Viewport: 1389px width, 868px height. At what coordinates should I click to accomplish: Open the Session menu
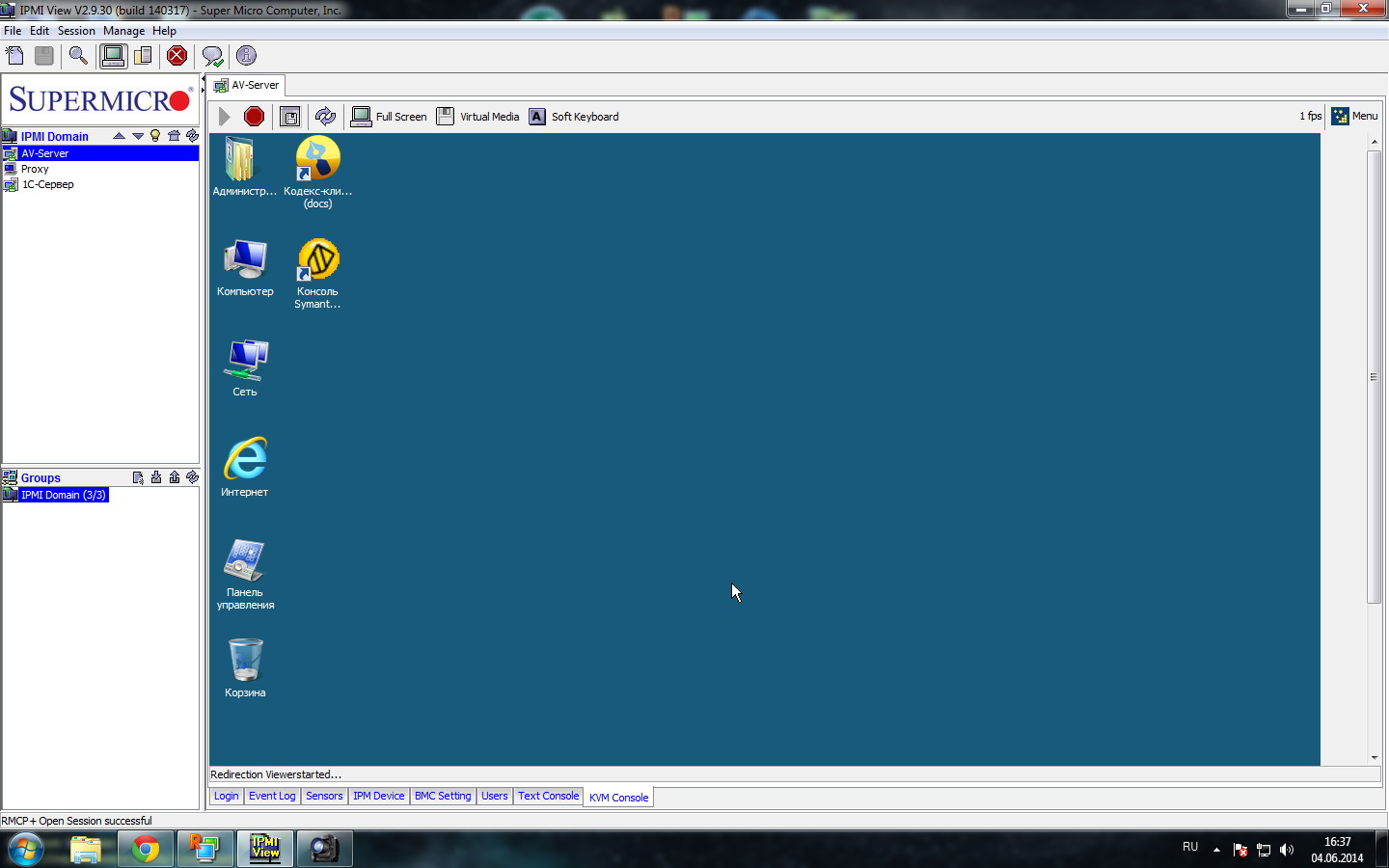76,31
